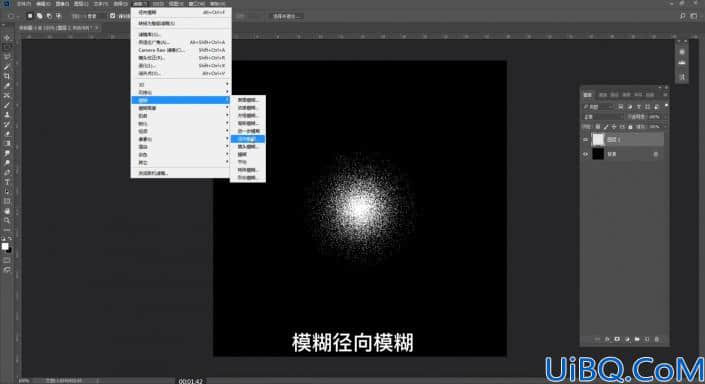Click Create New Group folder icon
The width and height of the screenshot is (705, 384).
tap(637, 339)
